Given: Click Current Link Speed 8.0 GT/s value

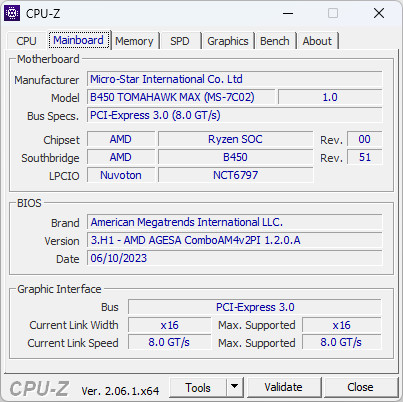Looking at the screenshot, I should click(170, 342).
